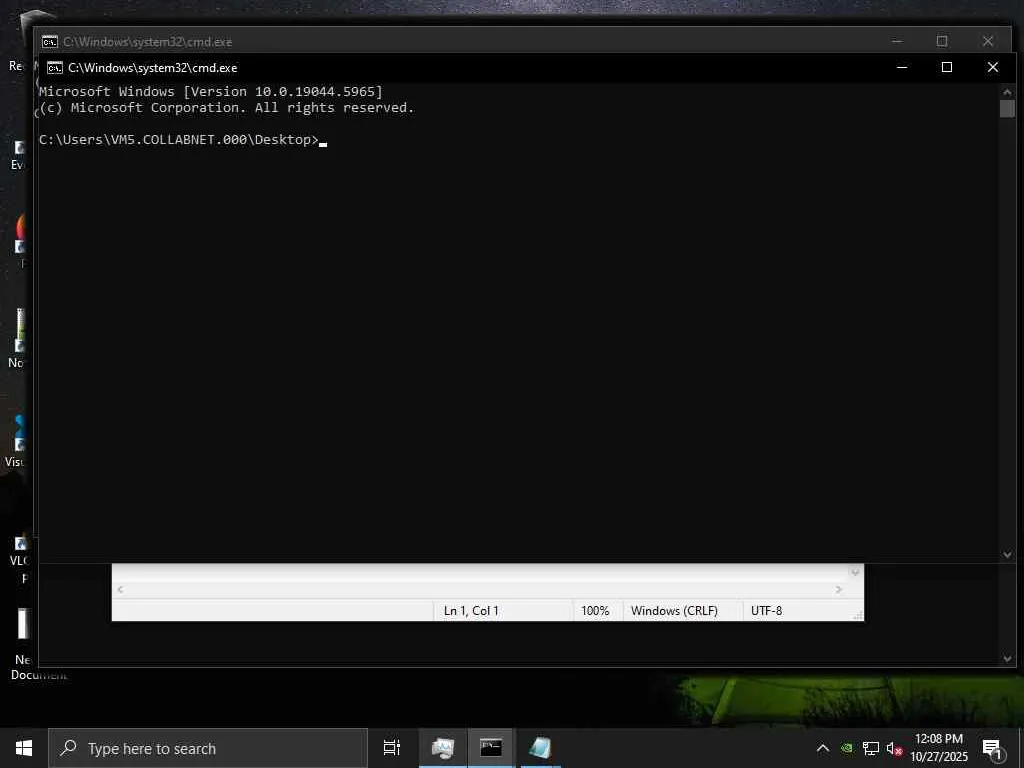Maximize the background cmd.exe window
This screenshot has height=768, width=1024.
tap(942, 41)
